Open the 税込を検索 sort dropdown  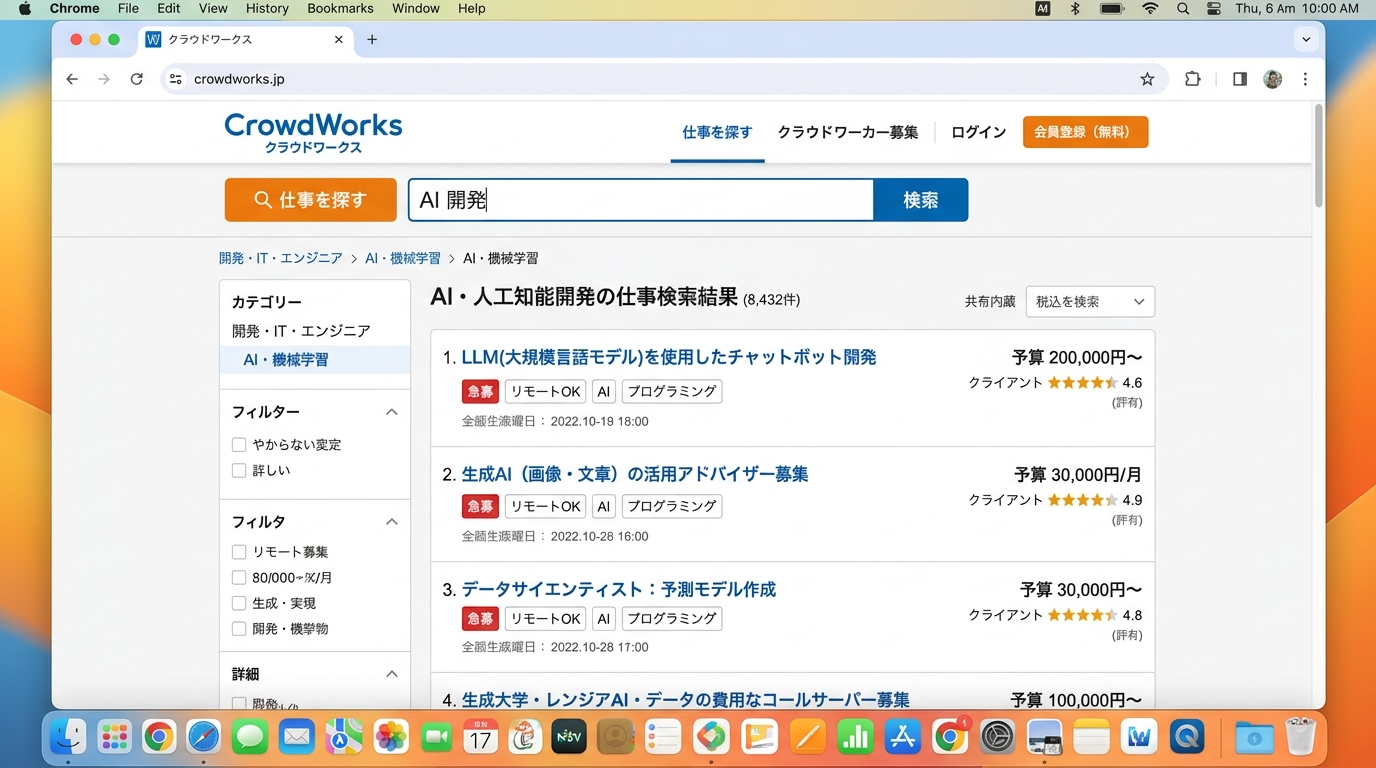[x=1089, y=301]
